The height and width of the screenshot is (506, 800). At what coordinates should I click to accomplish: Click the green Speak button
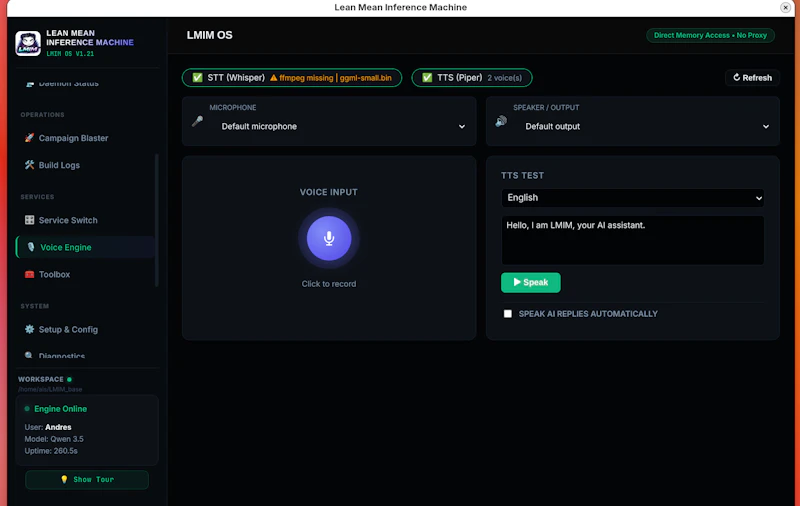click(531, 282)
